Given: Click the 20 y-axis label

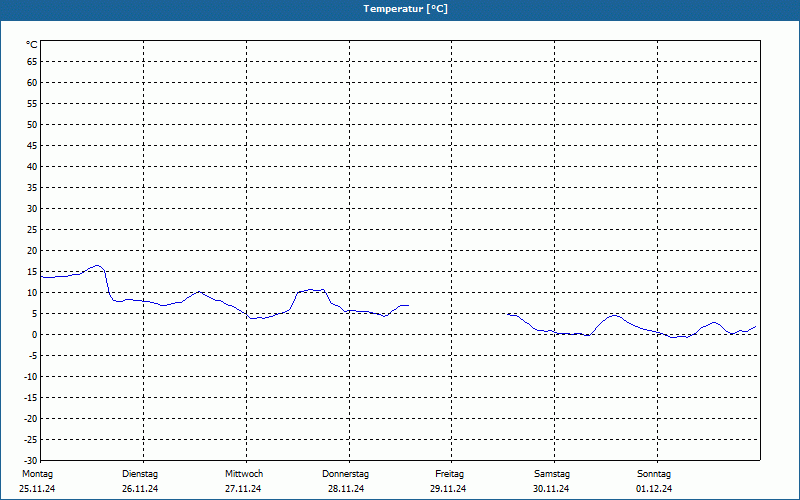Looking at the screenshot, I should coord(32,251).
